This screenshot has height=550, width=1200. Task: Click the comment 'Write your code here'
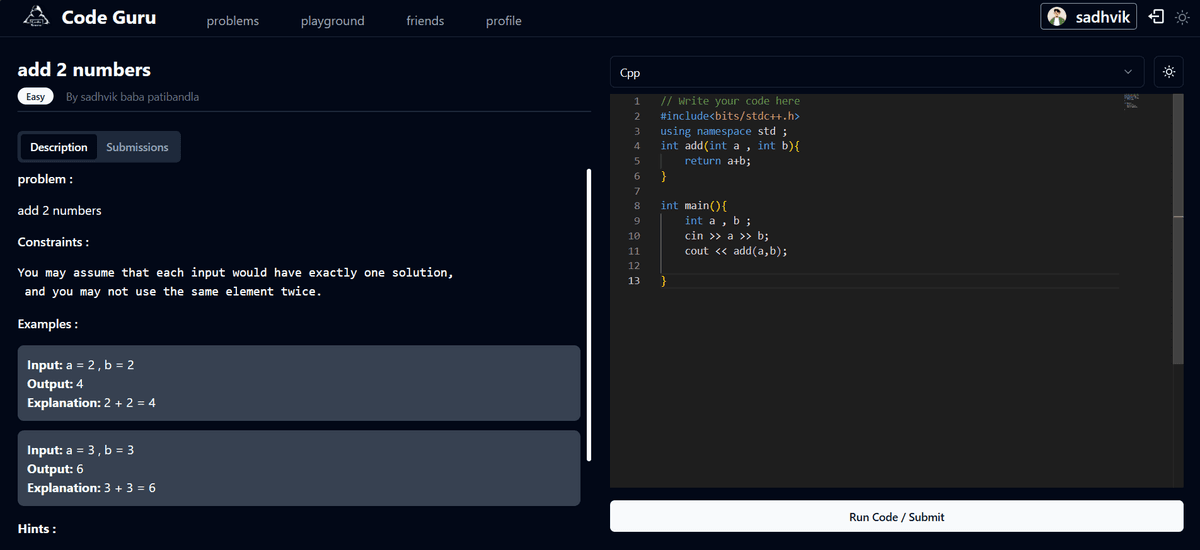[x=739, y=101]
